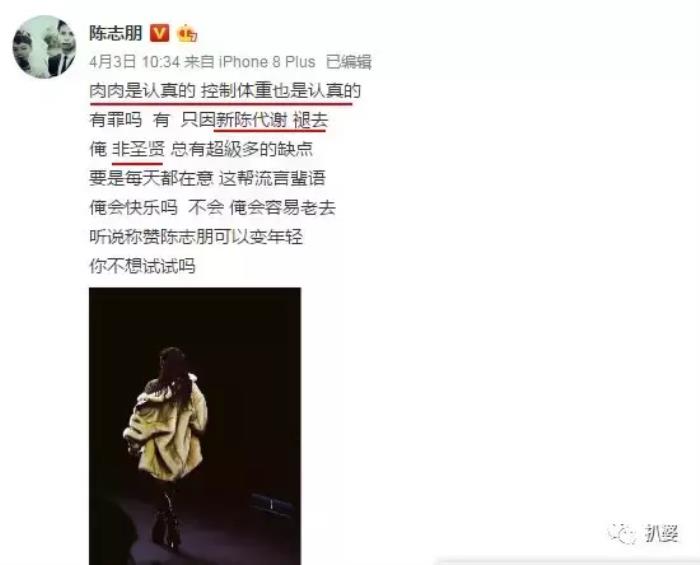Select the line 要是每天都在意 这帮流言蜚语
This screenshot has height=565, width=700.
(208, 178)
